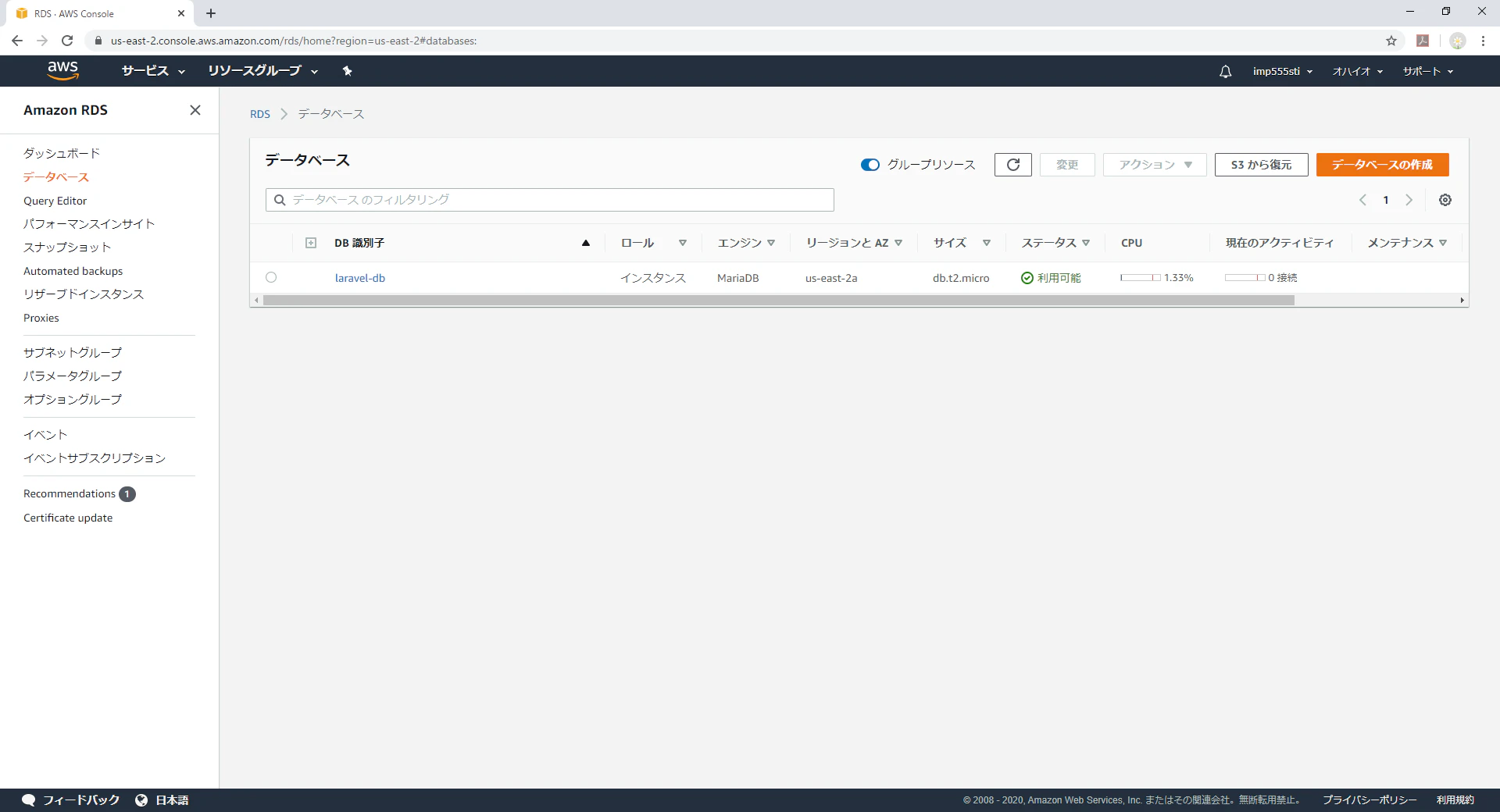The image size is (1500, 812).
Task: Open パラメータグループ in the sidebar
Action: tap(73, 376)
